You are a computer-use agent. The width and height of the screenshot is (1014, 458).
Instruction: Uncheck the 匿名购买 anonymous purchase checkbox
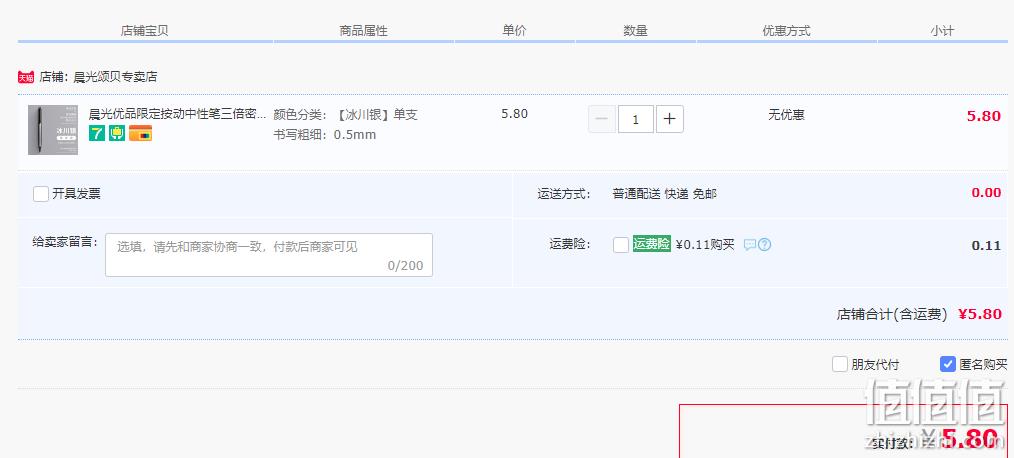coord(947,364)
